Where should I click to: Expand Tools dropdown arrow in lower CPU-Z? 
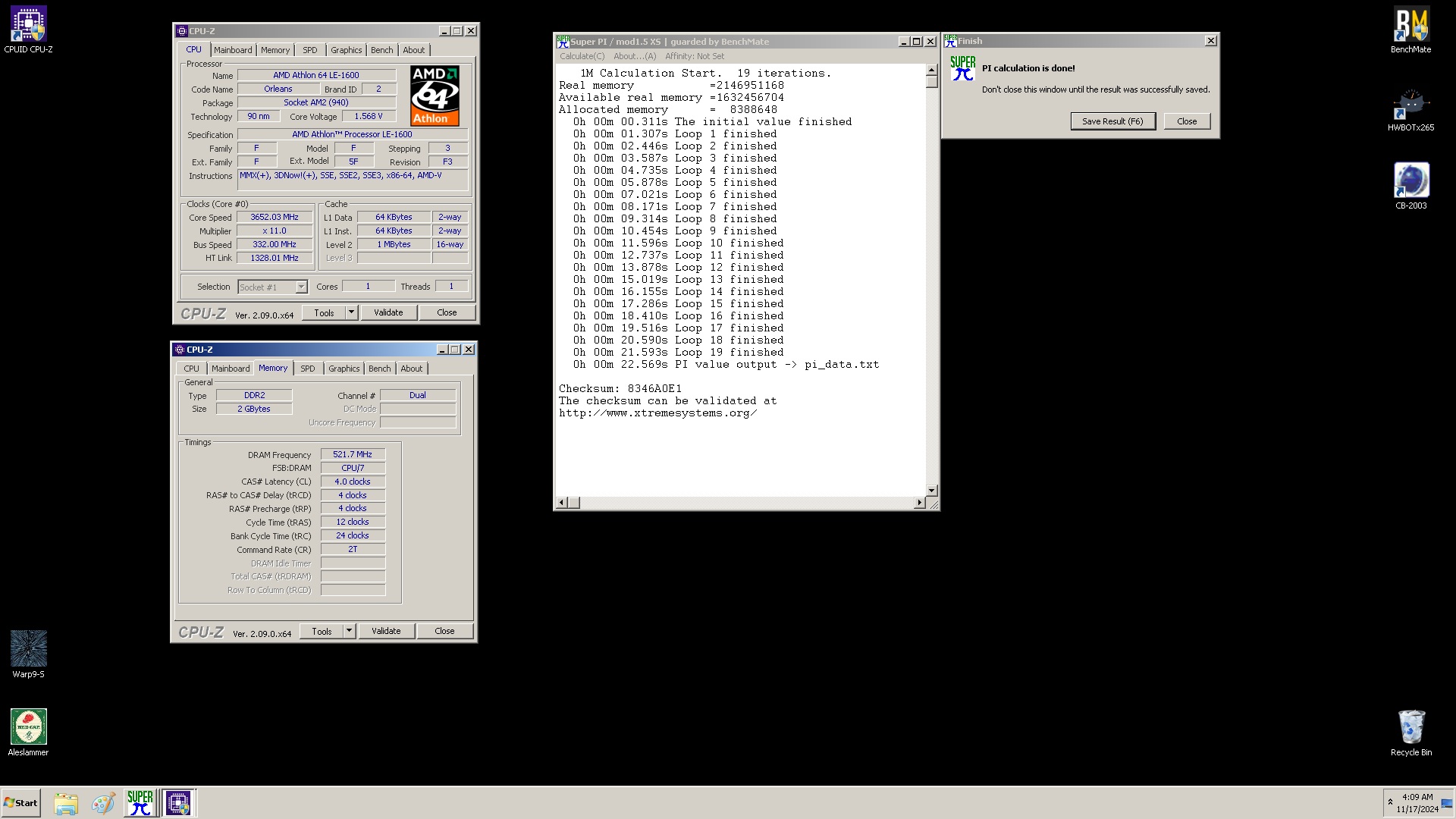pyautogui.click(x=349, y=631)
